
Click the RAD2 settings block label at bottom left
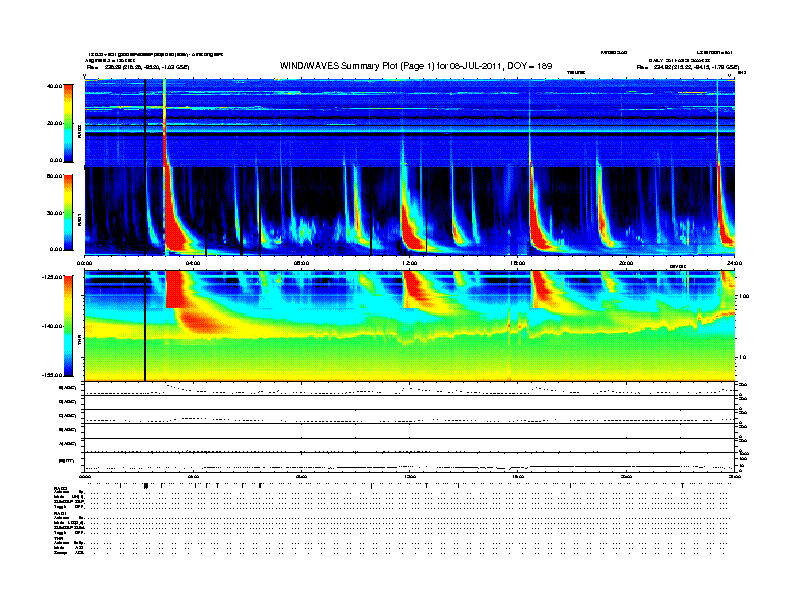[61, 489]
